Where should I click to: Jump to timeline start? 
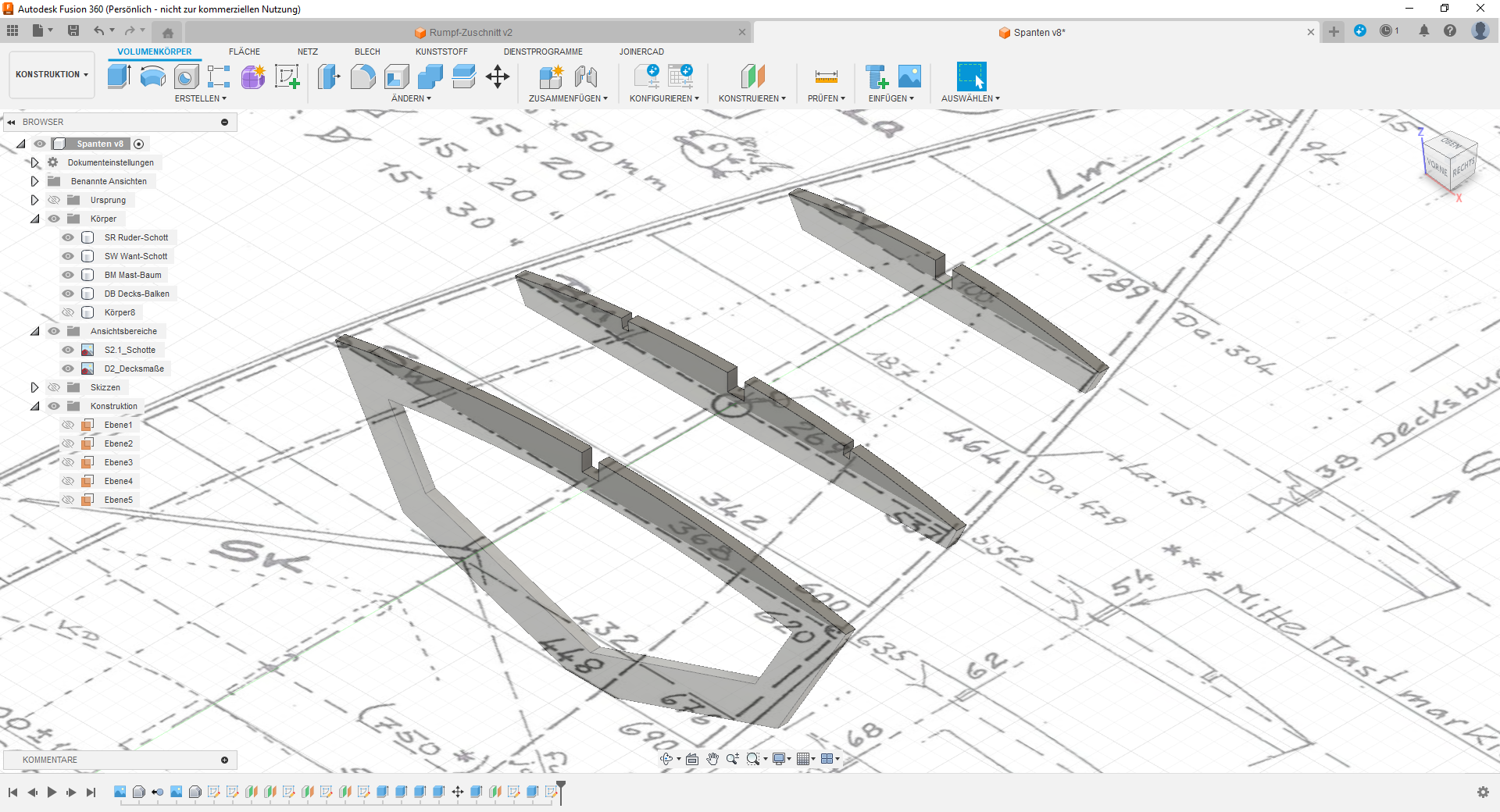(12, 792)
